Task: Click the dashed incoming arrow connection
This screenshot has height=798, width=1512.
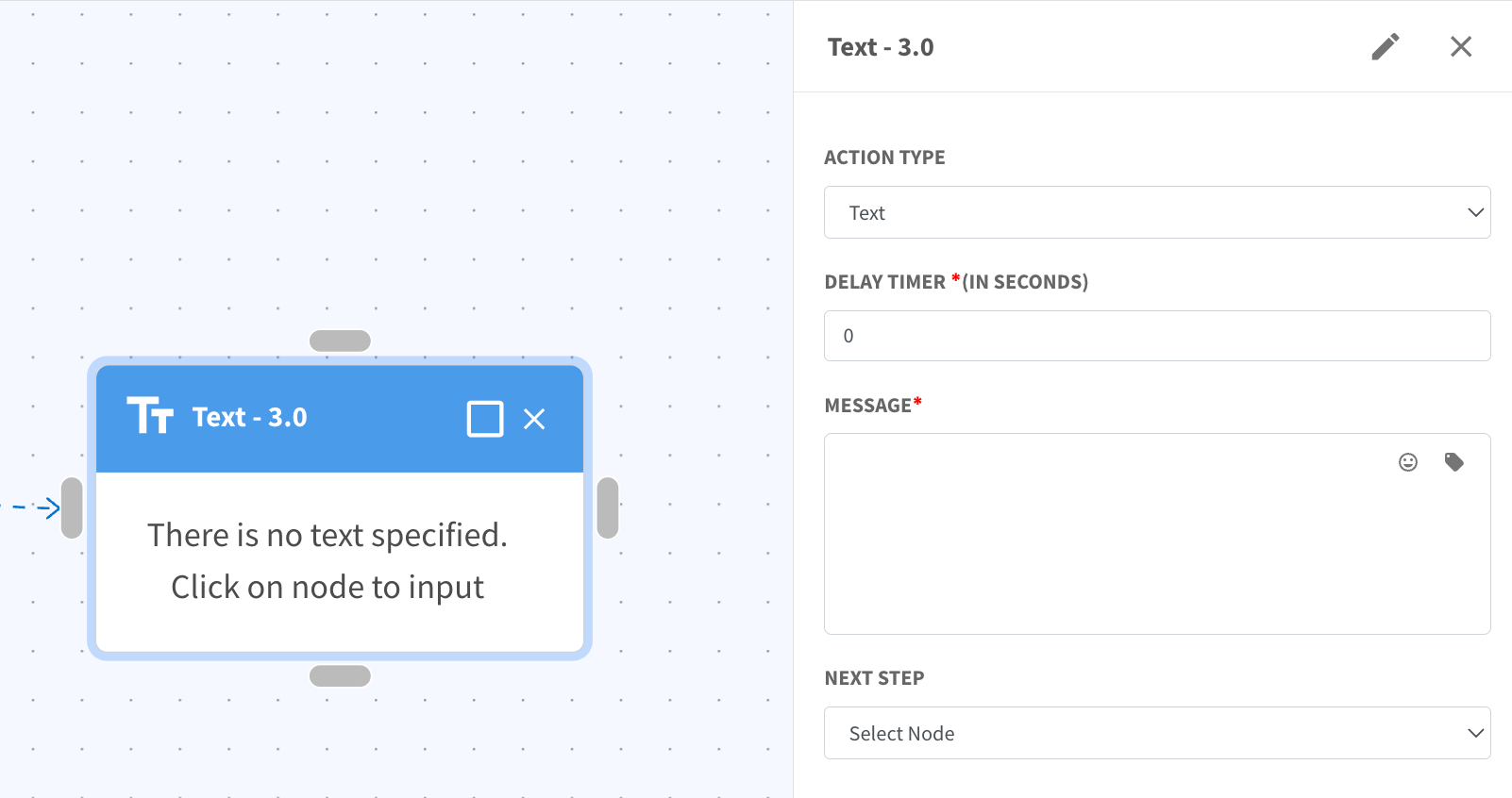Action: (x=30, y=507)
